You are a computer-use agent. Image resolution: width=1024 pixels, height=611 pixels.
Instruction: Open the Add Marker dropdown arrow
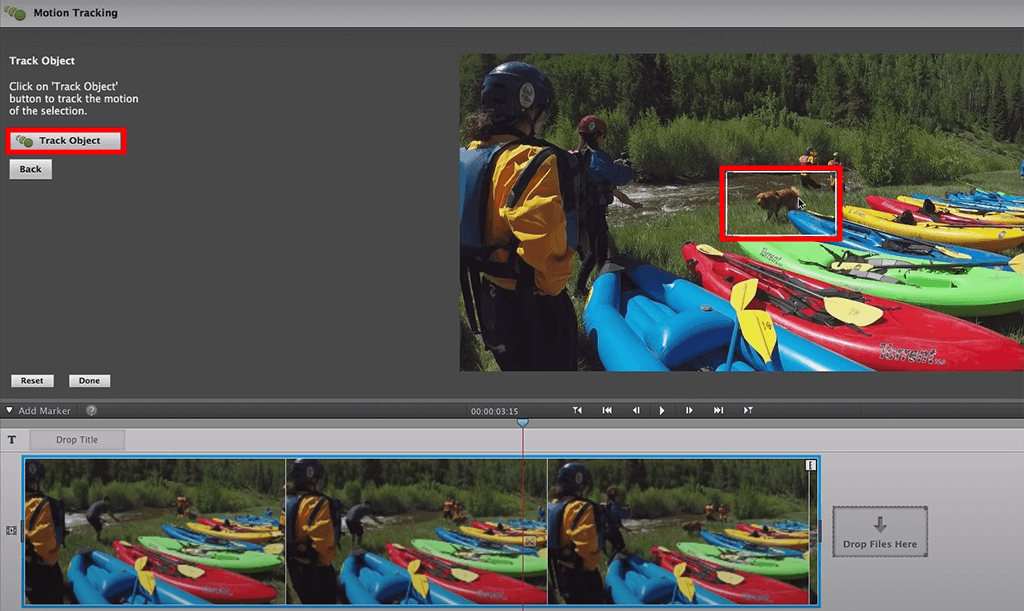click(x=9, y=411)
